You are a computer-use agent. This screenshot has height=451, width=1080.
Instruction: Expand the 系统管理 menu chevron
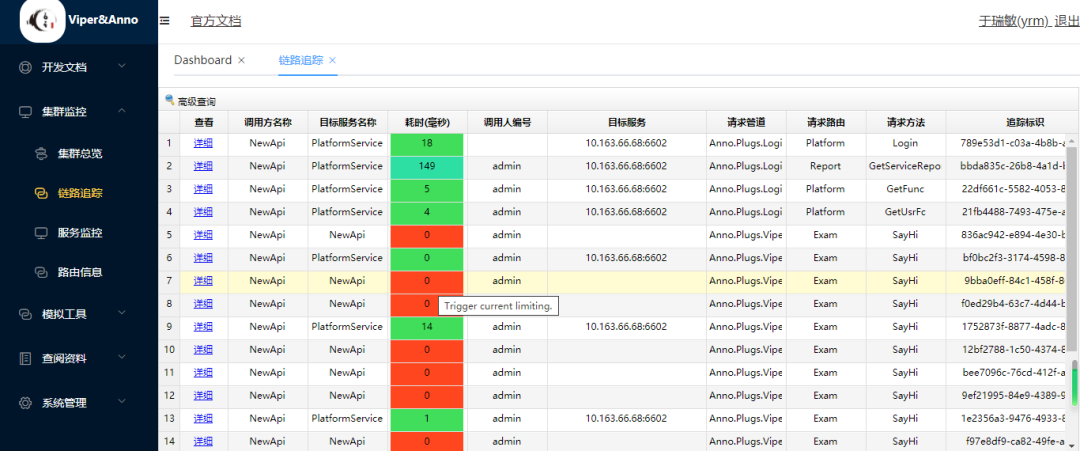pos(122,401)
